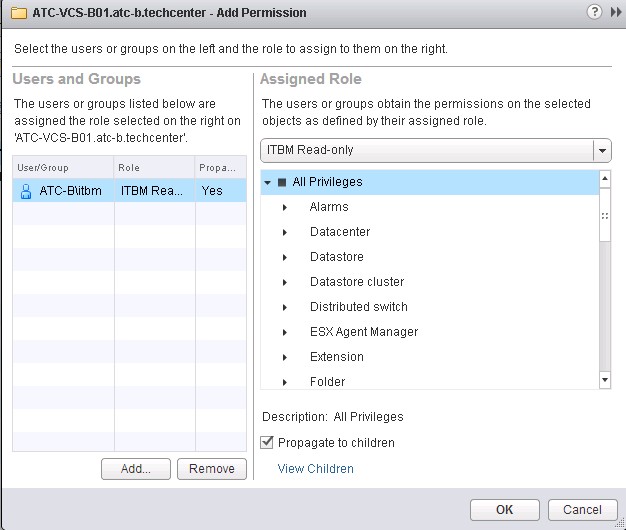The image size is (626, 530).
Task: Click the help question mark icon
Action: coord(594,13)
